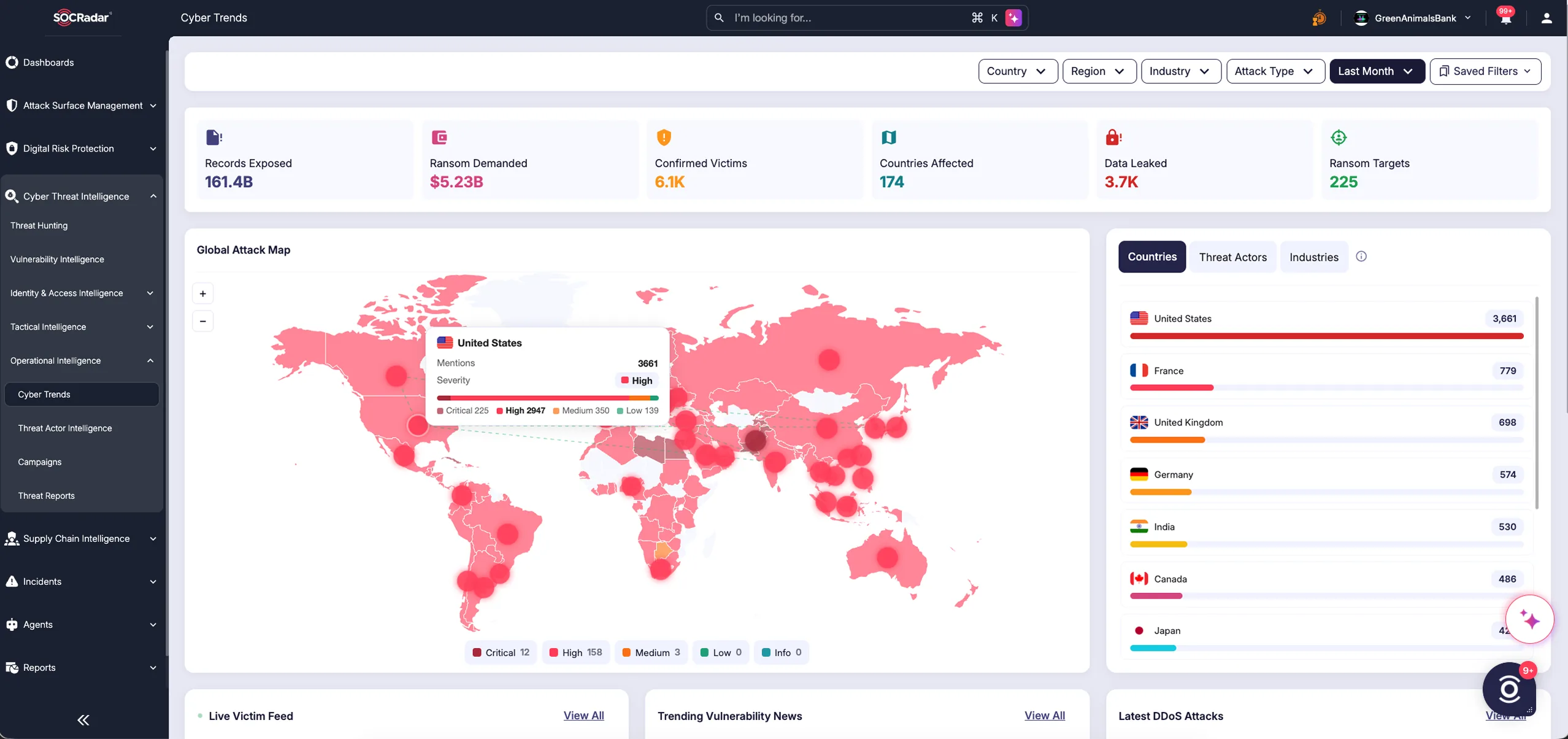This screenshot has width=1568, height=739.
Task: Click the Countries list vertical scrollbar
Action: (x=1537, y=402)
